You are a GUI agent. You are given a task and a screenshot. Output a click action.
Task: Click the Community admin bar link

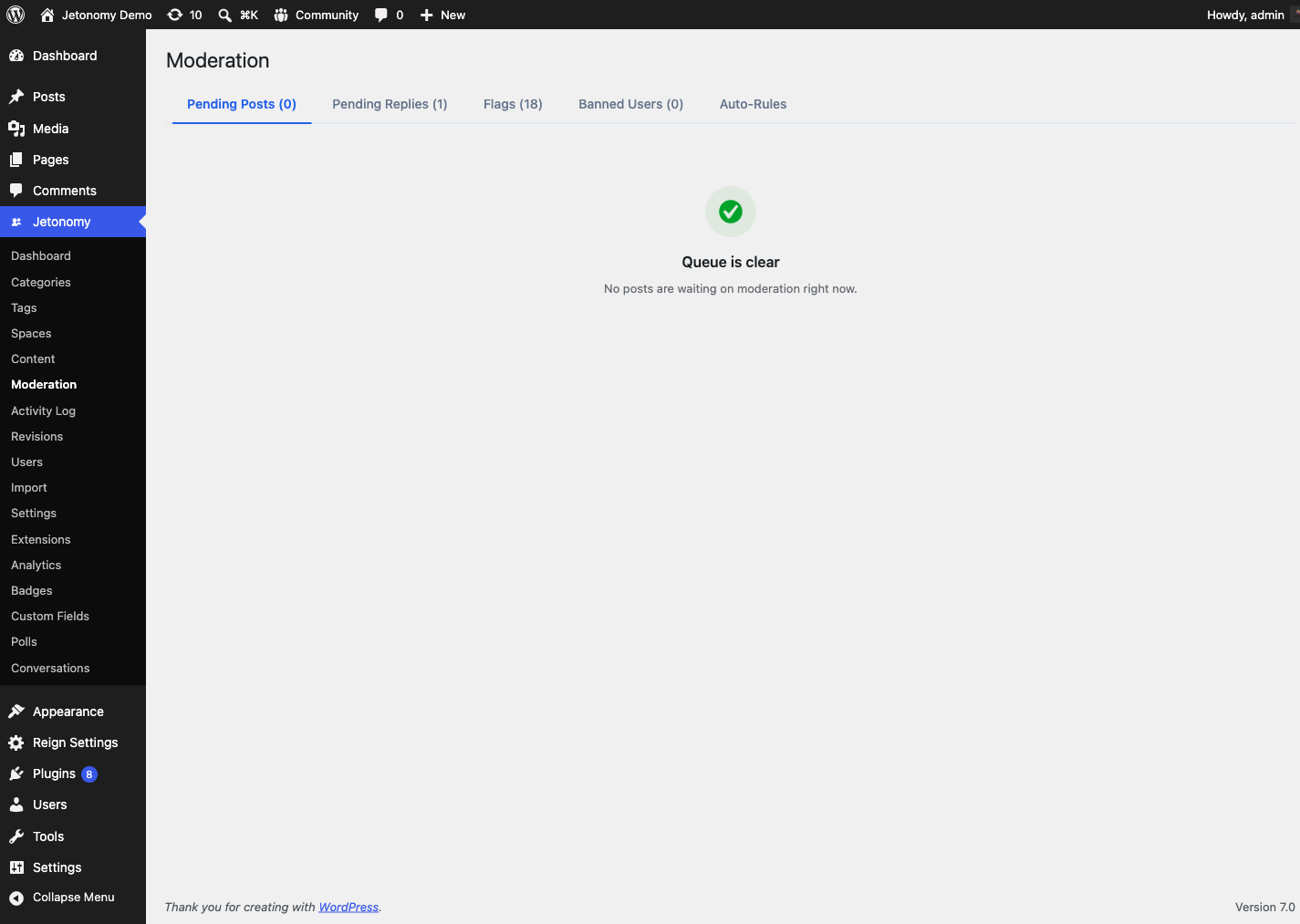coord(327,15)
